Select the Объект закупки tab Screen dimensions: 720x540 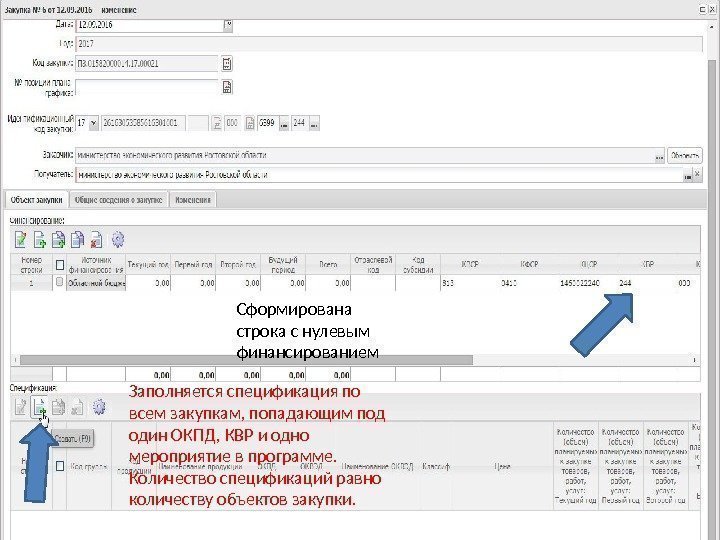pyautogui.click(x=36, y=200)
